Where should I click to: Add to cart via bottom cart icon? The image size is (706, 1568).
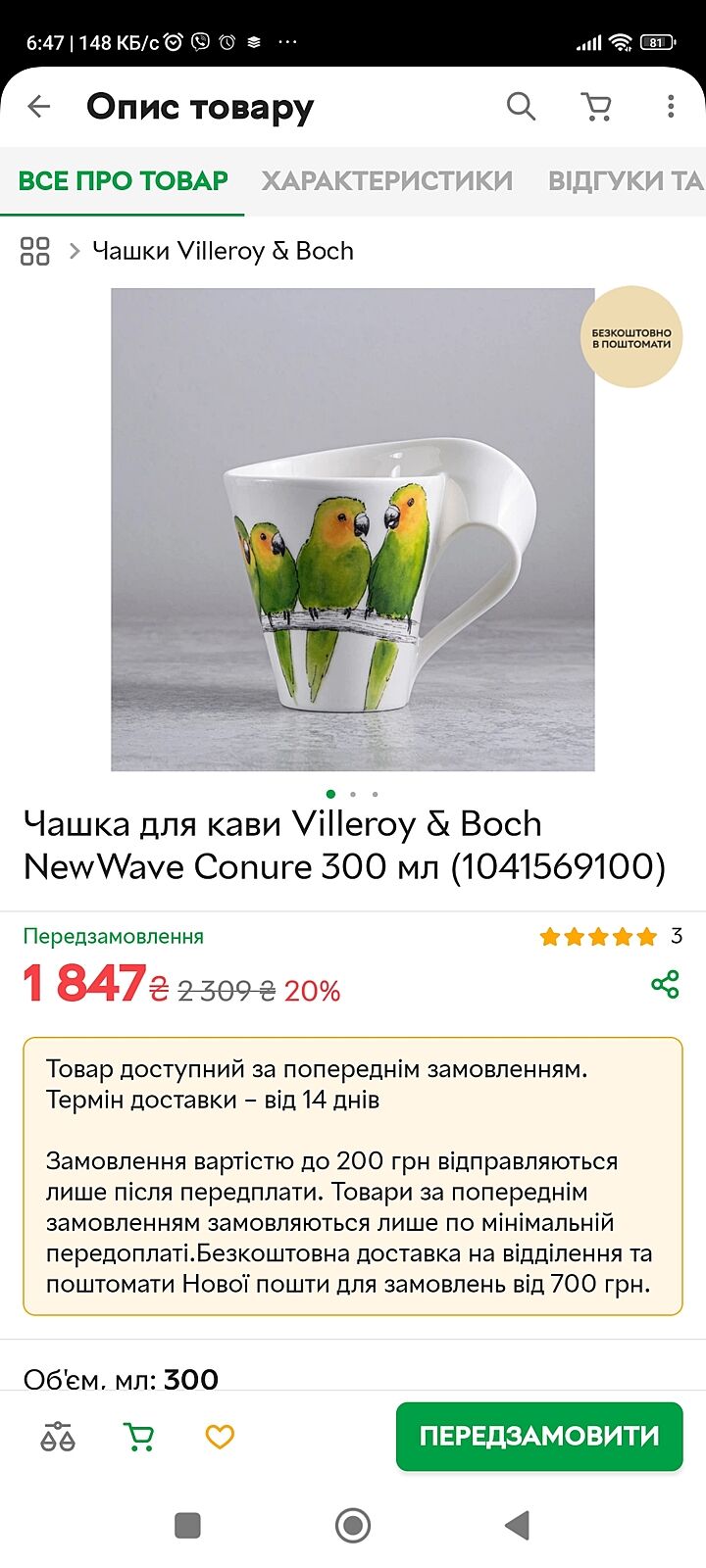pyautogui.click(x=139, y=1437)
